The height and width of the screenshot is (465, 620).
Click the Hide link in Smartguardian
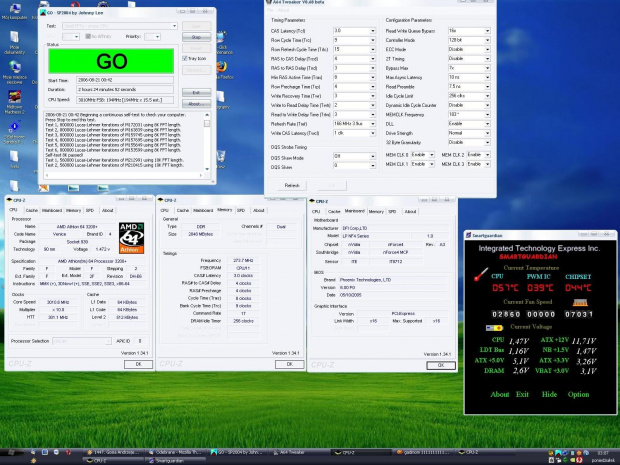[549, 394]
